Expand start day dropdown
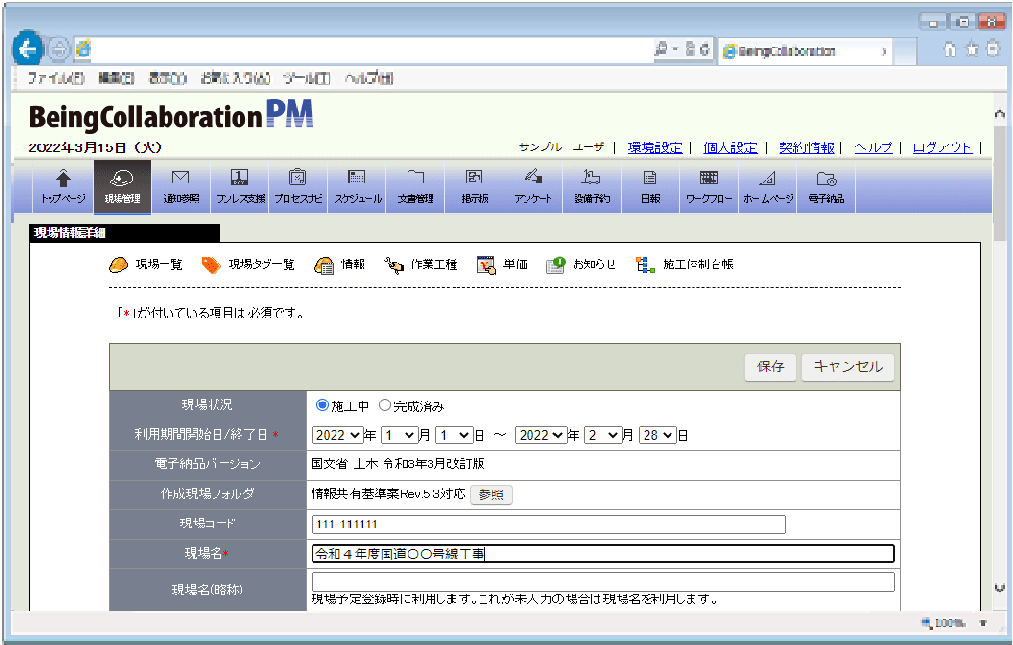The height and width of the screenshot is (645, 1013). [454, 435]
